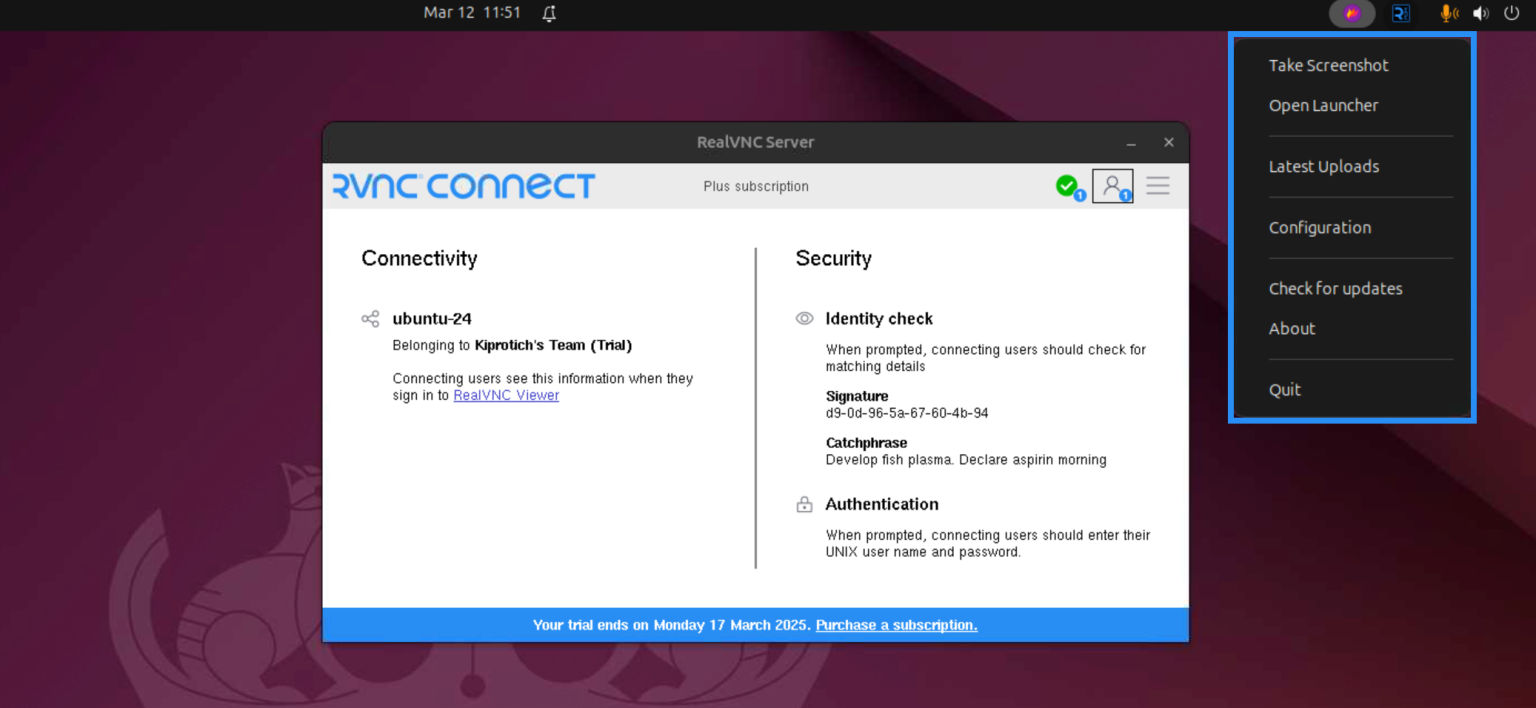Choose Check for updates in the menu
Viewport: 1536px width, 708px height.
coord(1335,288)
